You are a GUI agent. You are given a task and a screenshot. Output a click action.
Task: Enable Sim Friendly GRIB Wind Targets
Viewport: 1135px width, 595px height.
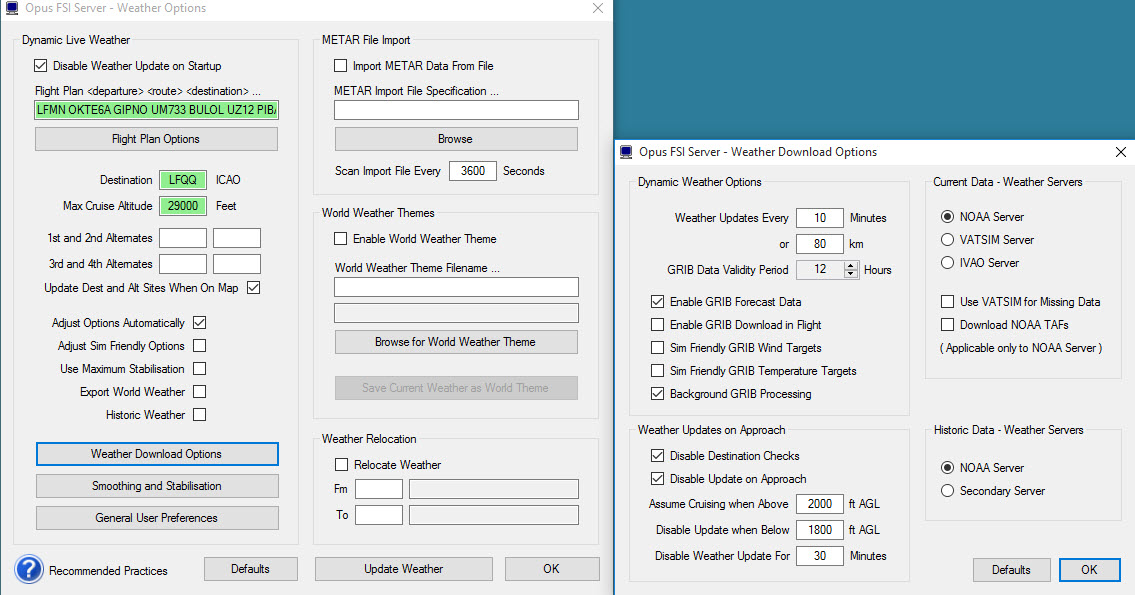point(657,348)
